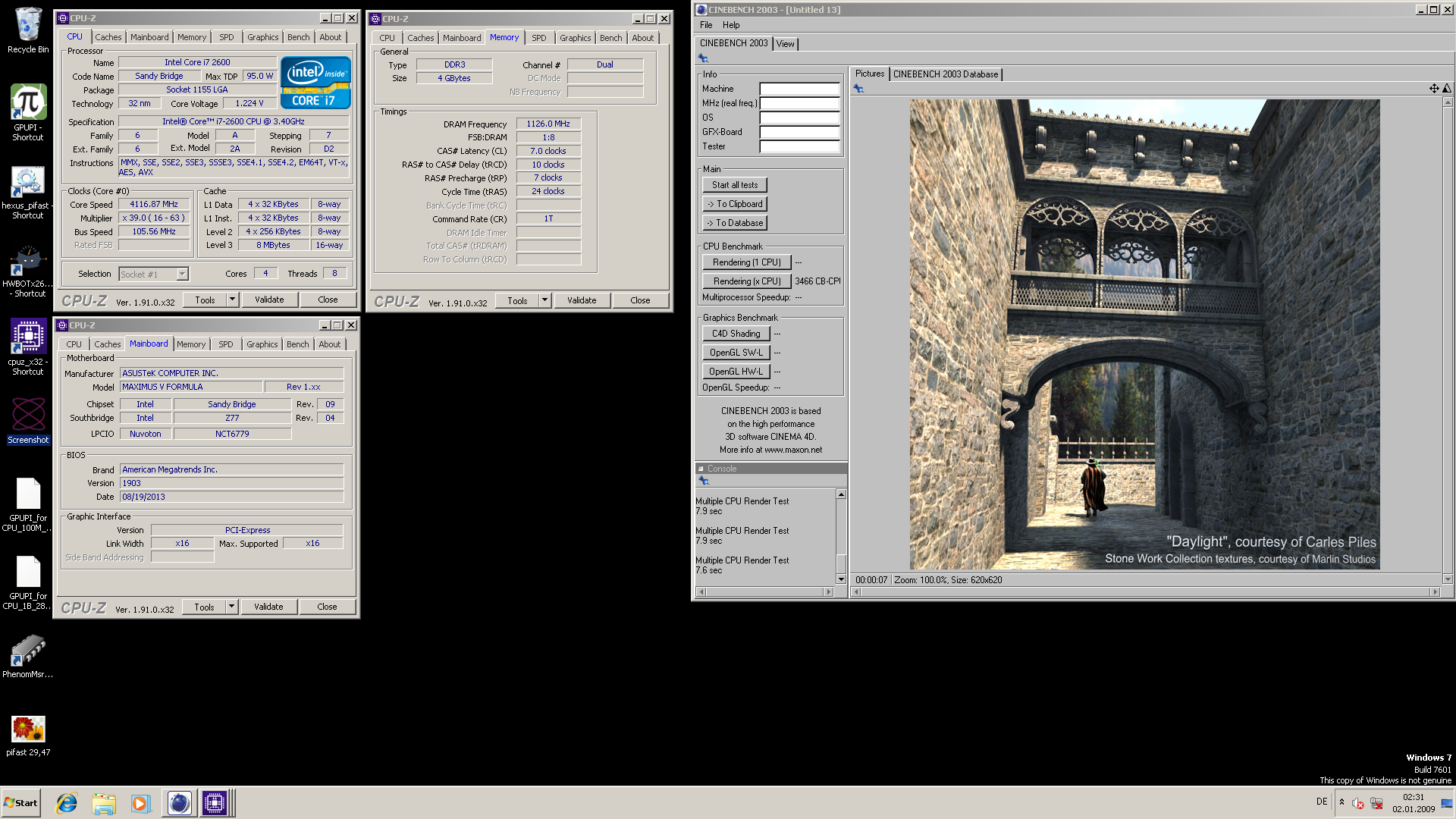The height and width of the screenshot is (819, 1456).
Task: Click the move-arrows icon in picture viewer
Action: tap(1433, 89)
